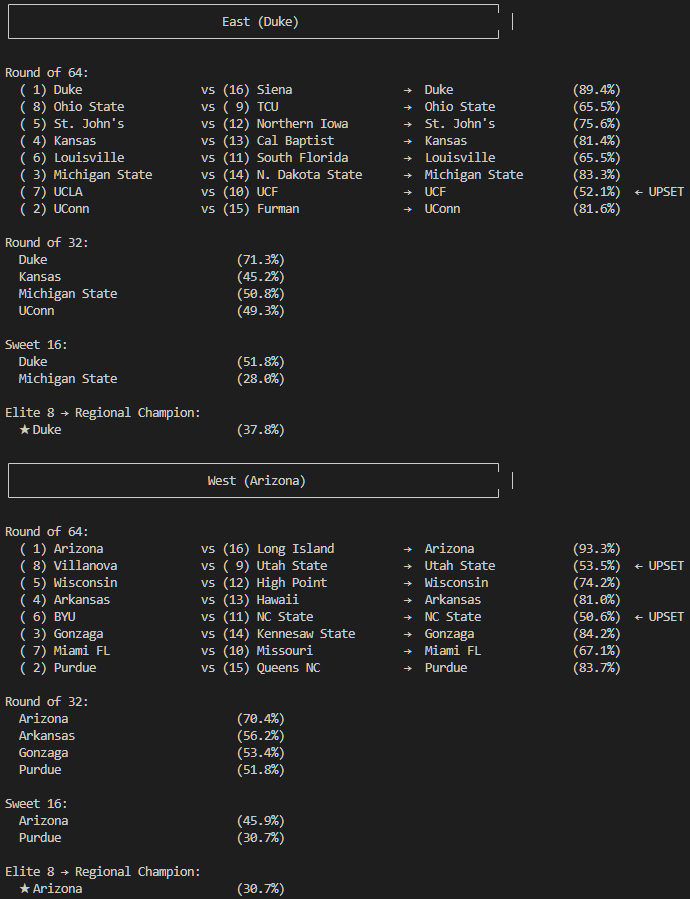Screen dimensions: 690x899
Task: Click the "← UPSET" marker on UCF row
Action: tap(659, 191)
